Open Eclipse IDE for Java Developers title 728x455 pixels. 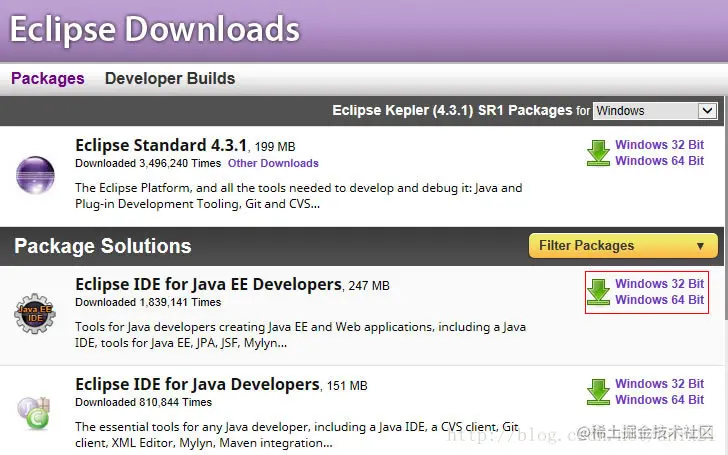(197, 384)
